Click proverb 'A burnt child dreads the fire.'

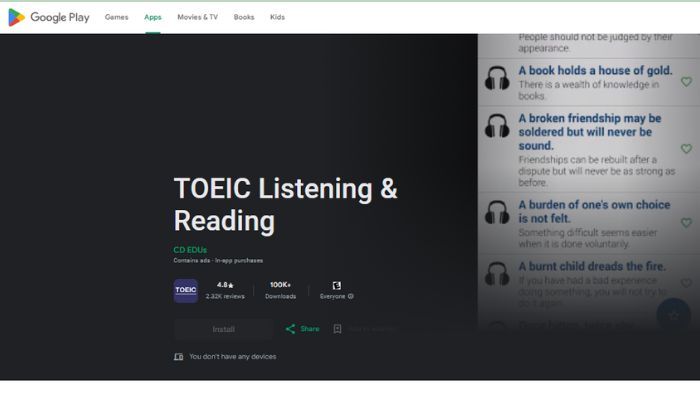[x=592, y=266]
